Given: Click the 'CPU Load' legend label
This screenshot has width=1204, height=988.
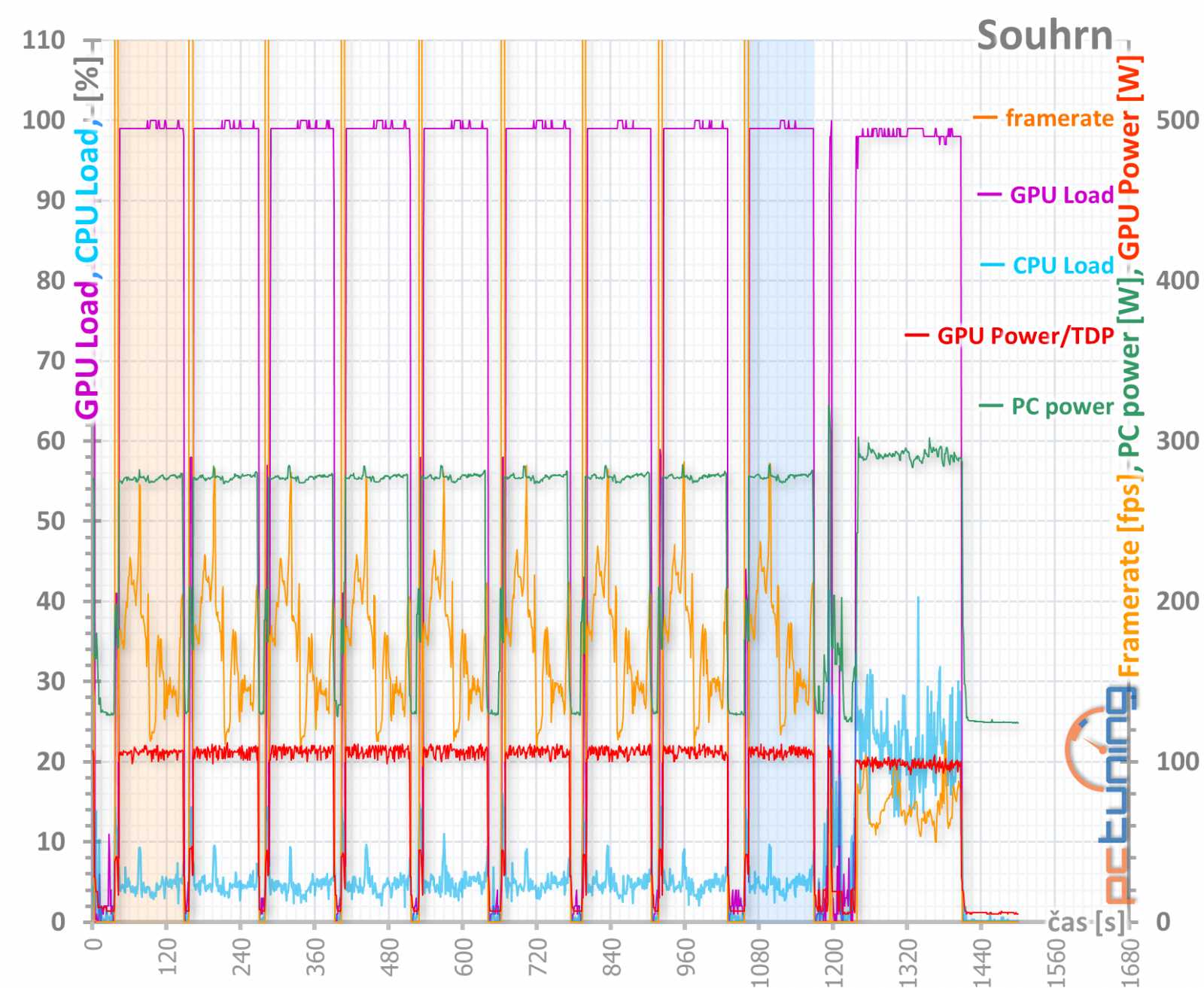Looking at the screenshot, I should (1063, 266).
